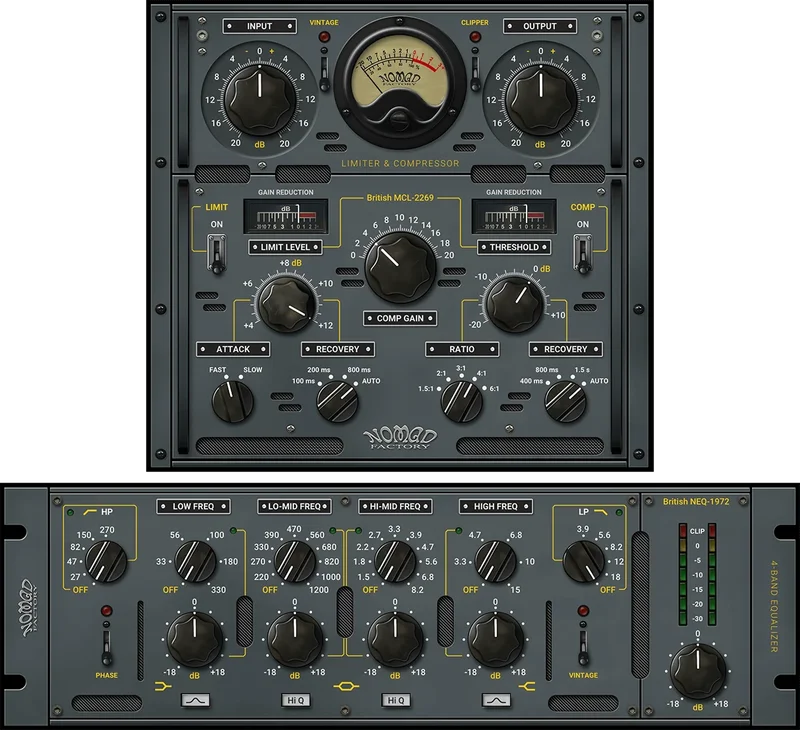Image resolution: width=800 pixels, height=730 pixels.
Task: Click the OUTPUT label plate
Action: [x=540, y=26]
